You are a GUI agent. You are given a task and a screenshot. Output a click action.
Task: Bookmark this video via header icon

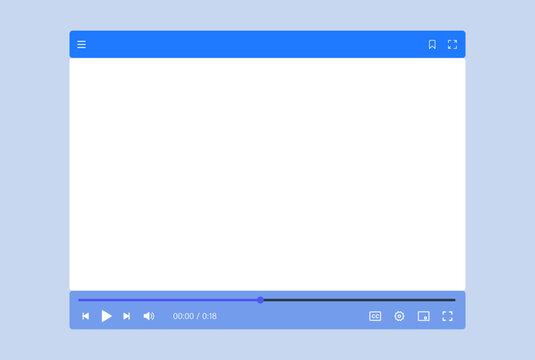tap(432, 44)
